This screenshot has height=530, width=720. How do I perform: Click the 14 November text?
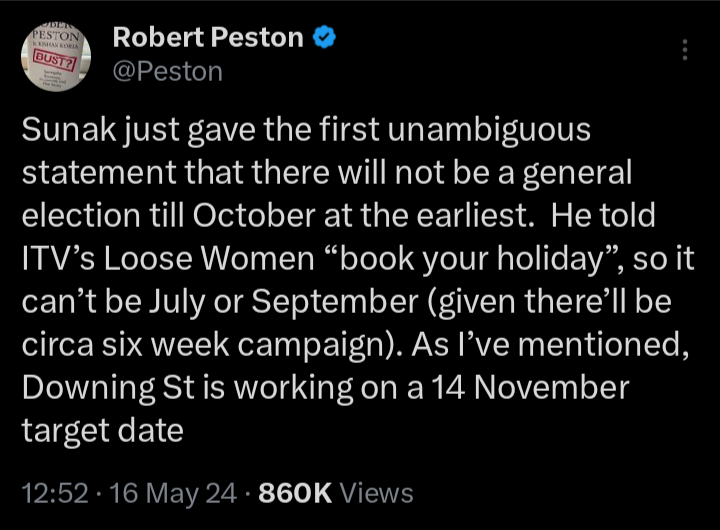(x=529, y=388)
